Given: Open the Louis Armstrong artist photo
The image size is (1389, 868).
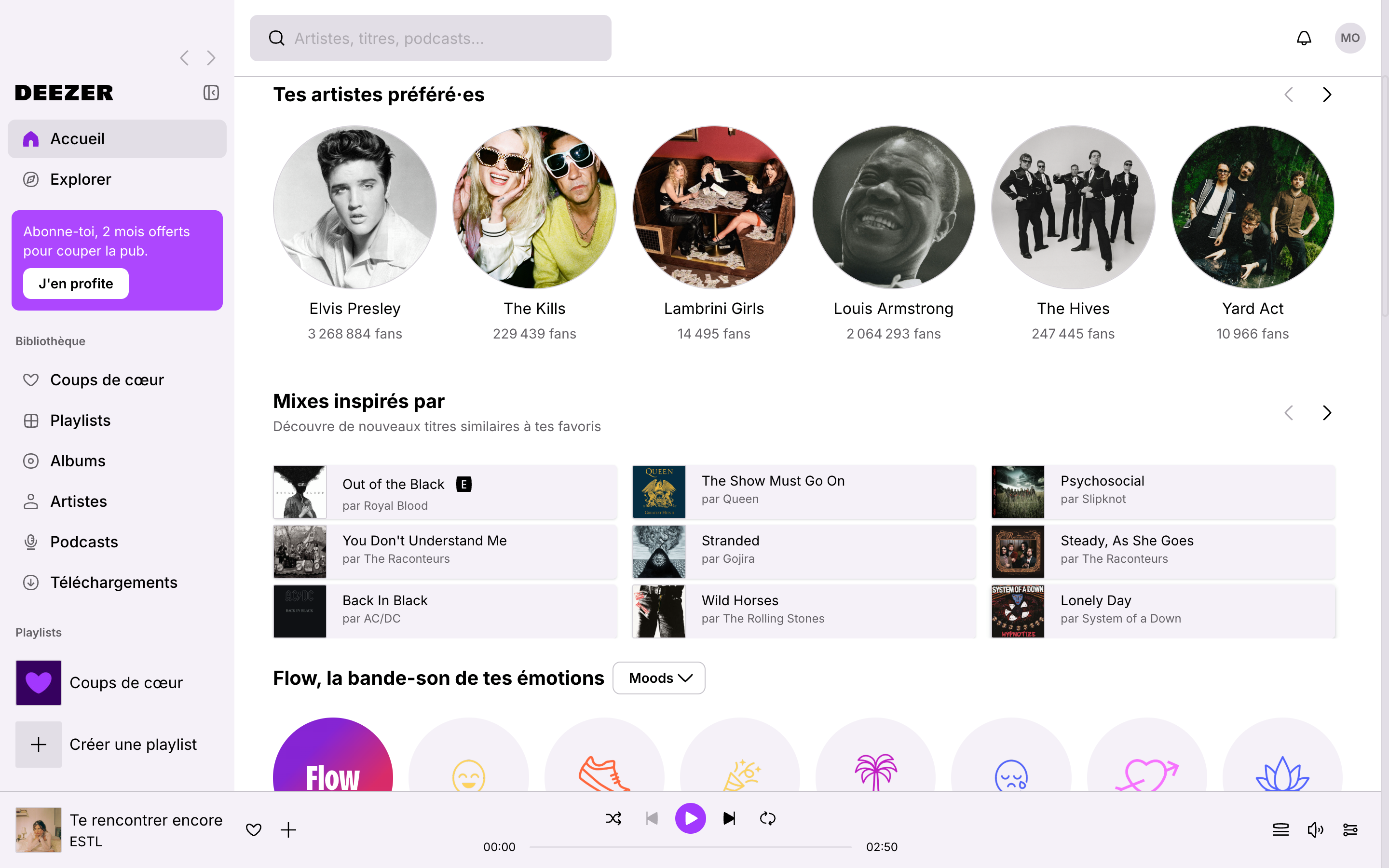Looking at the screenshot, I should click(893, 207).
